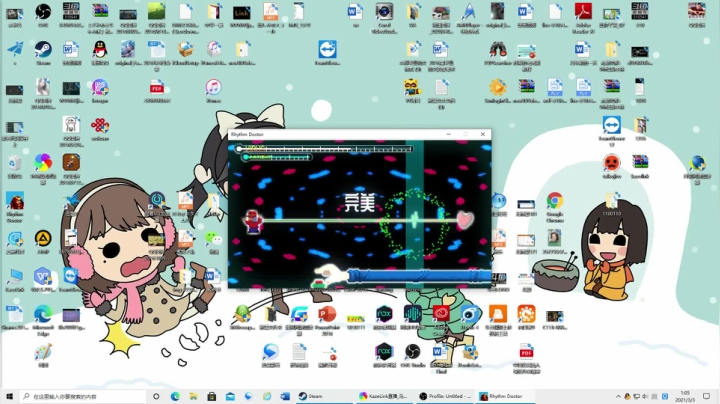Open the volume icon in the system tray
Image resolution: width=720 pixels, height=404 pixels.
[x=645, y=396]
